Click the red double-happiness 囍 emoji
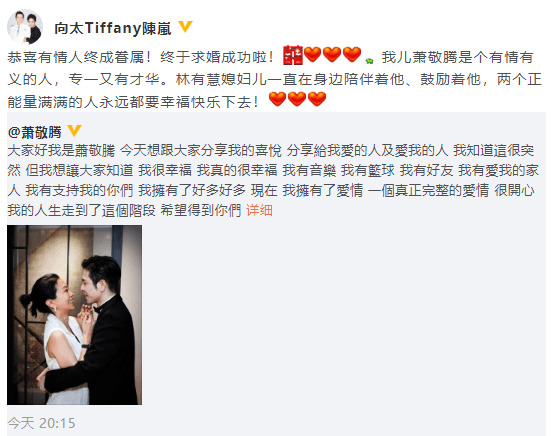The image size is (556, 436). pos(293,55)
